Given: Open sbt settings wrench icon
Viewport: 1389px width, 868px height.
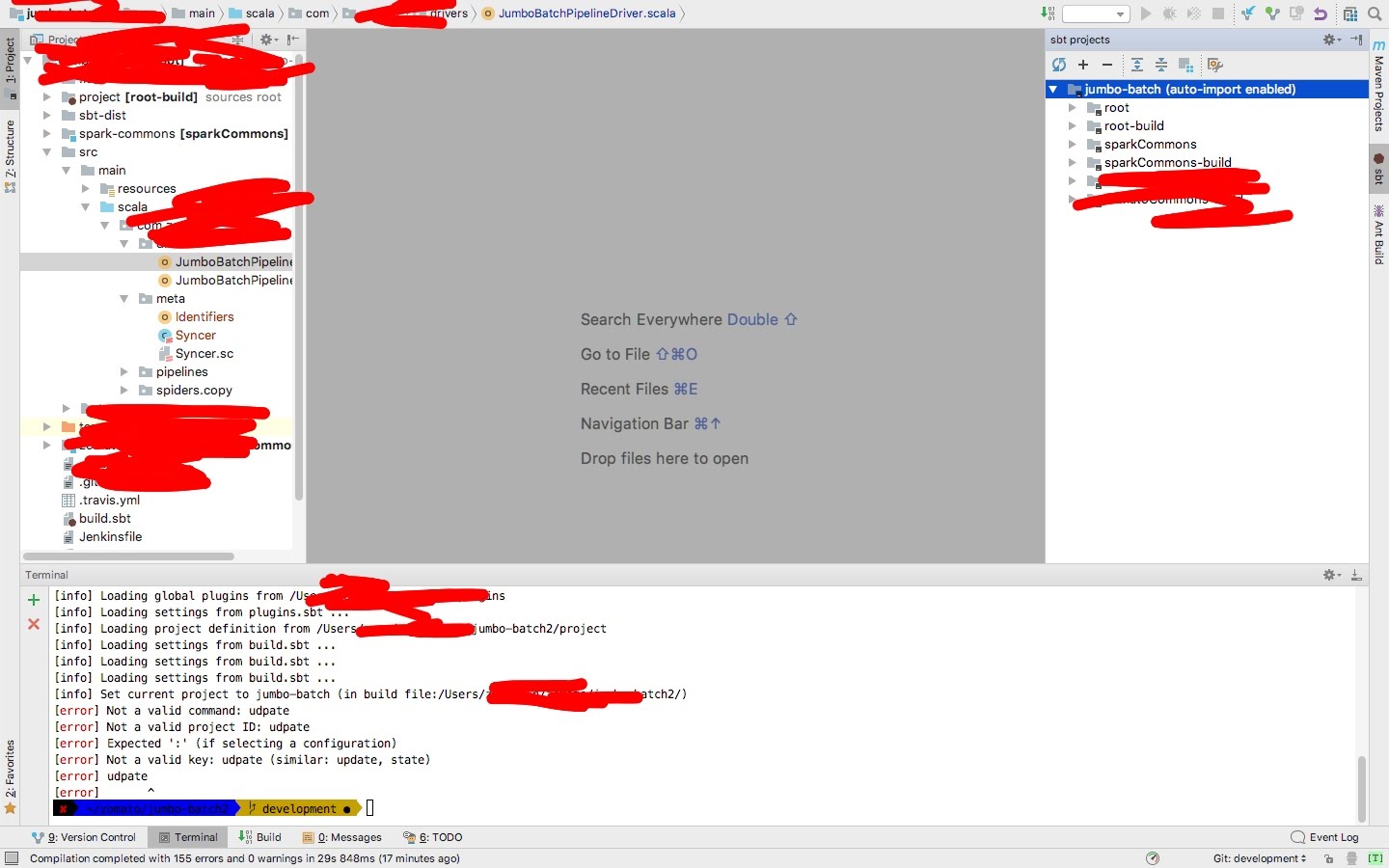Looking at the screenshot, I should point(1215,65).
